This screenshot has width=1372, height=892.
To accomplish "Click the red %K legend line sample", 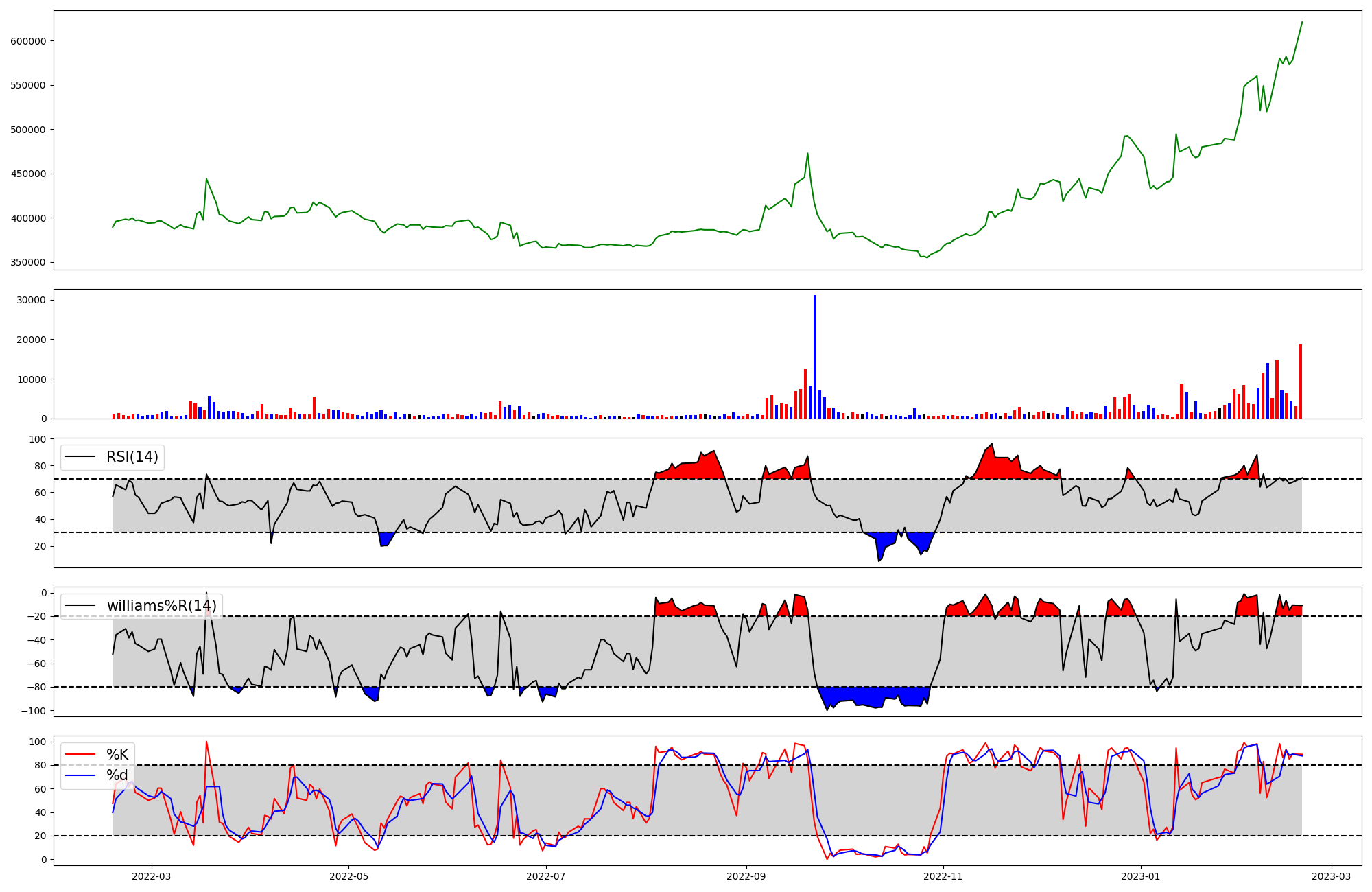I will (80, 755).
